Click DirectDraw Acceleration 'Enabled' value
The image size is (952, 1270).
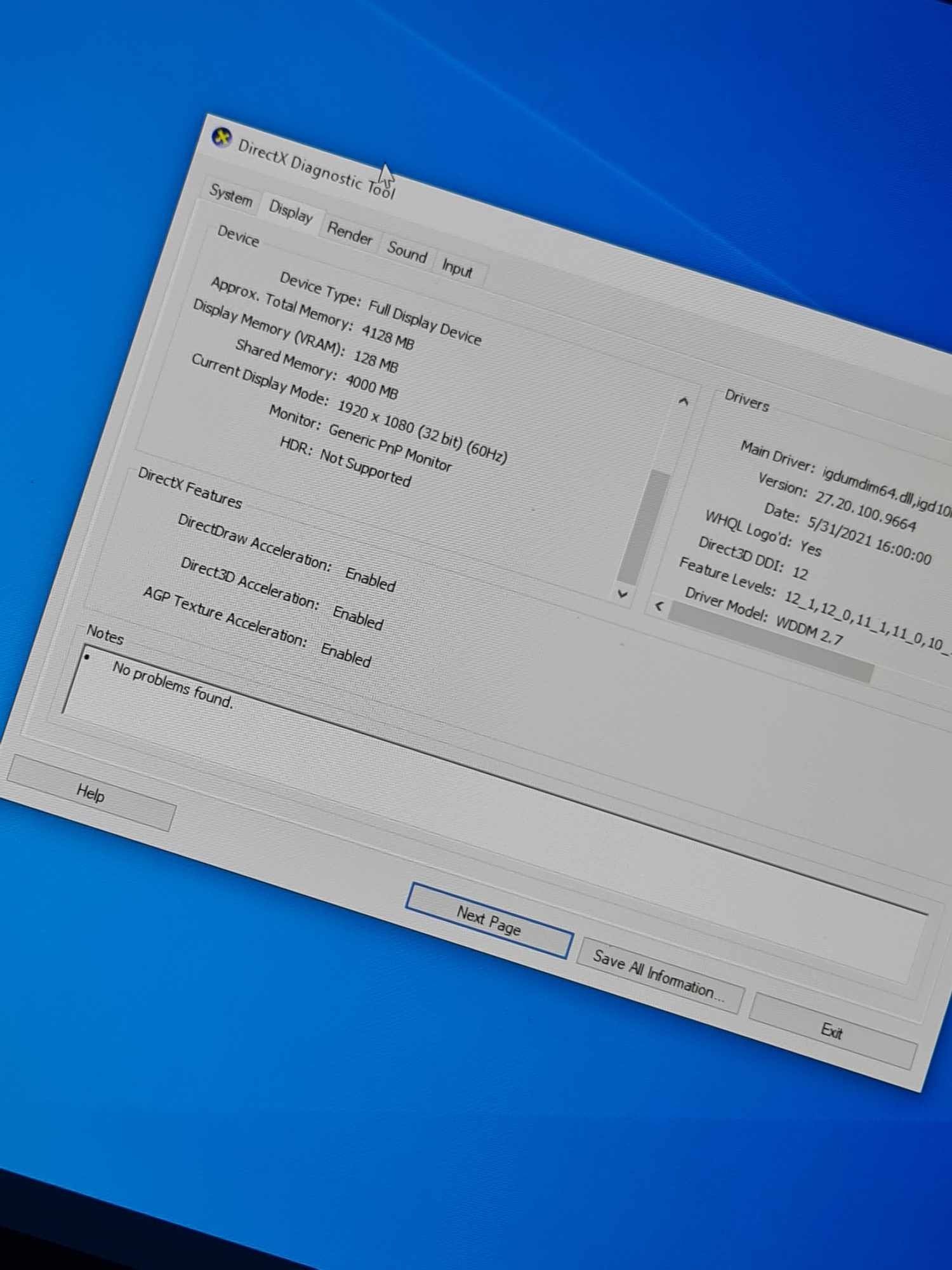click(x=371, y=578)
